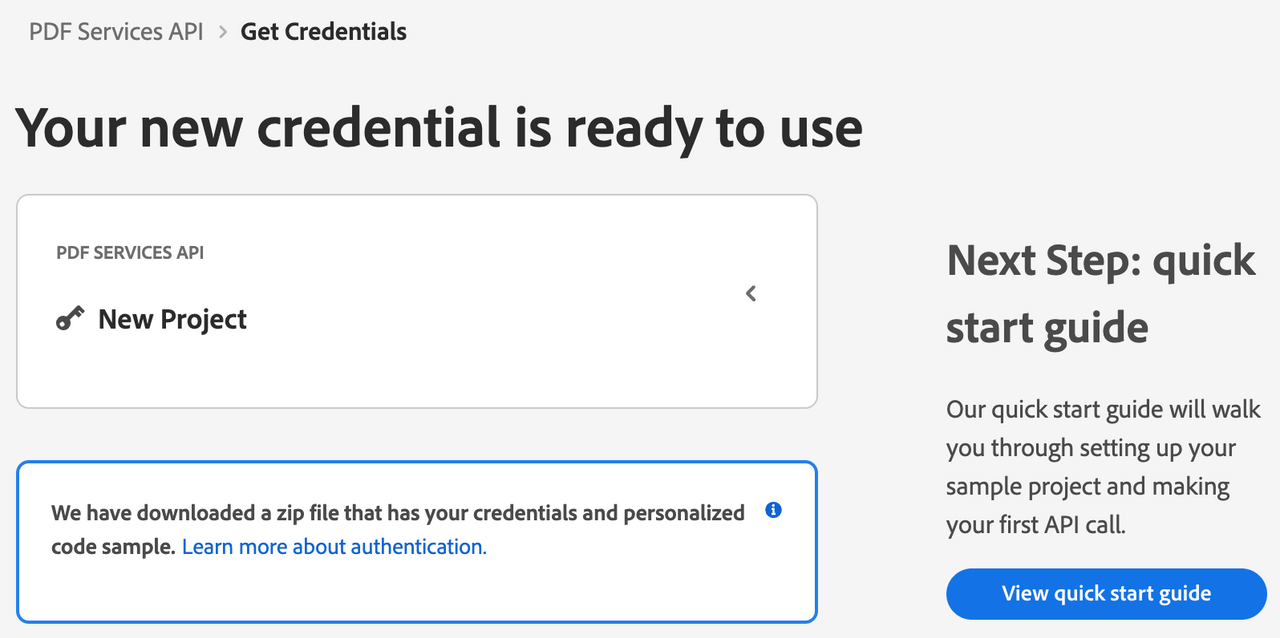The width and height of the screenshot is (1280, 638).
Task: Open the PDF Services API breadcrumb link
Action: pos(116,31)
